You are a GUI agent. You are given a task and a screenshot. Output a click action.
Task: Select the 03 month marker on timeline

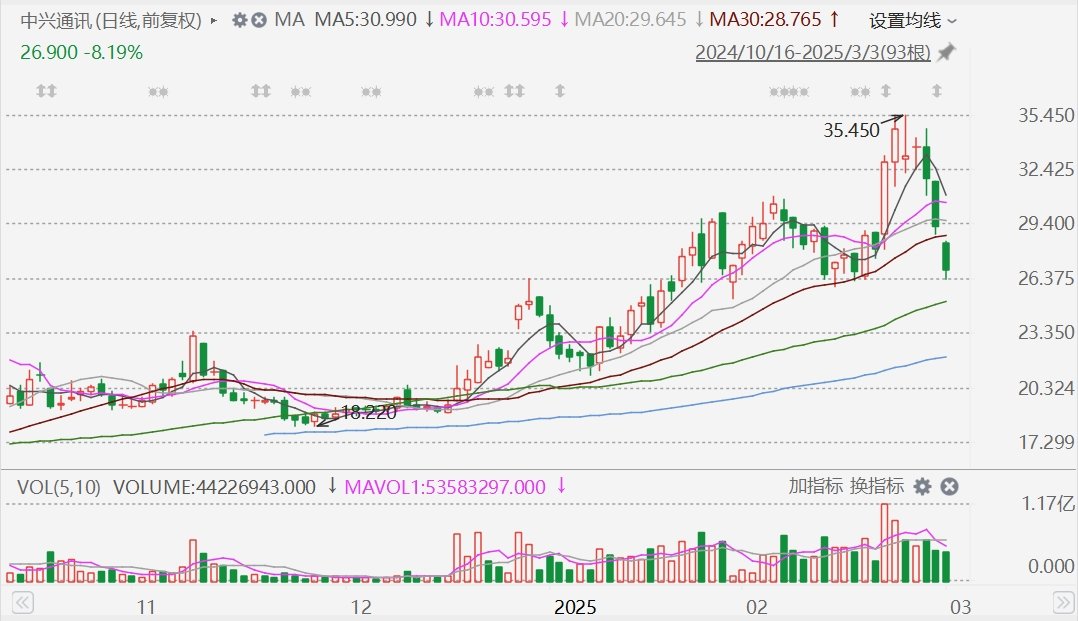point(960,607)
